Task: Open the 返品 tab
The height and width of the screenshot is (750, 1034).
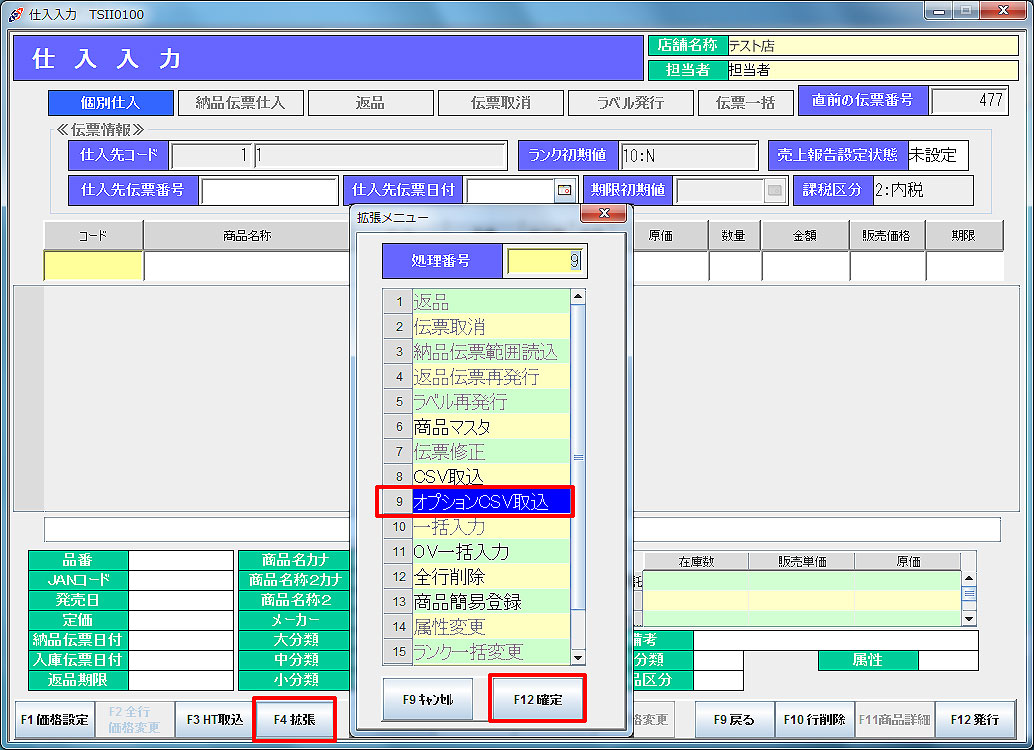Action: coord(370,103)
